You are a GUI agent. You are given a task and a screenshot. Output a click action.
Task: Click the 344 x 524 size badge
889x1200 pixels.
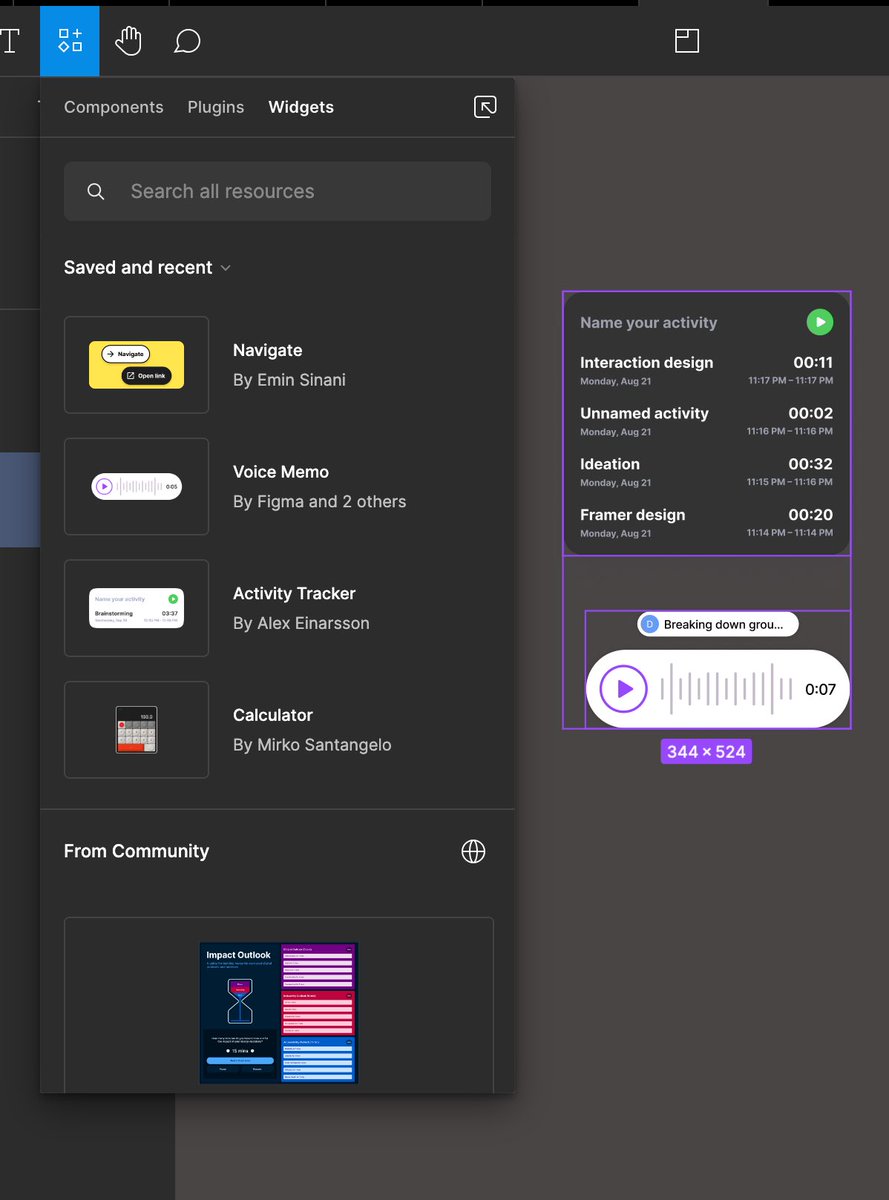706,751
